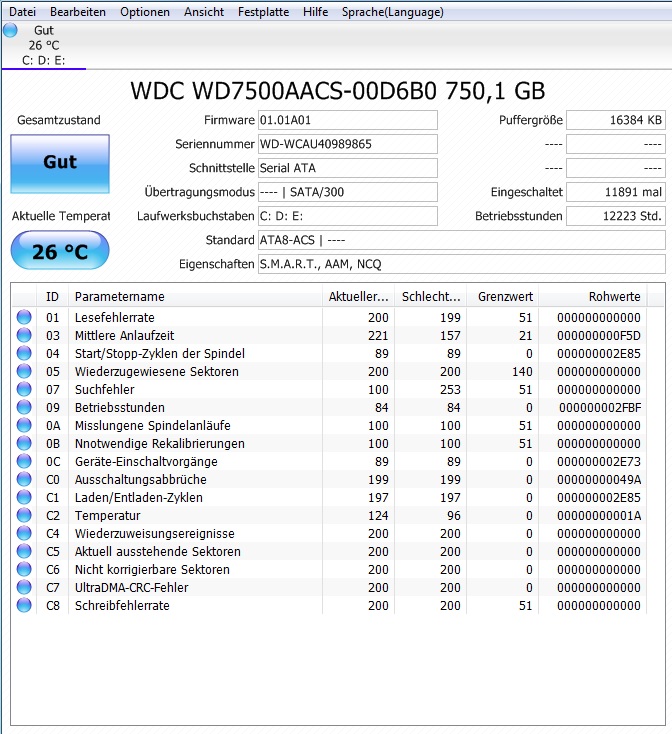Click the Schlecht... column header

[x=431, y=297]
